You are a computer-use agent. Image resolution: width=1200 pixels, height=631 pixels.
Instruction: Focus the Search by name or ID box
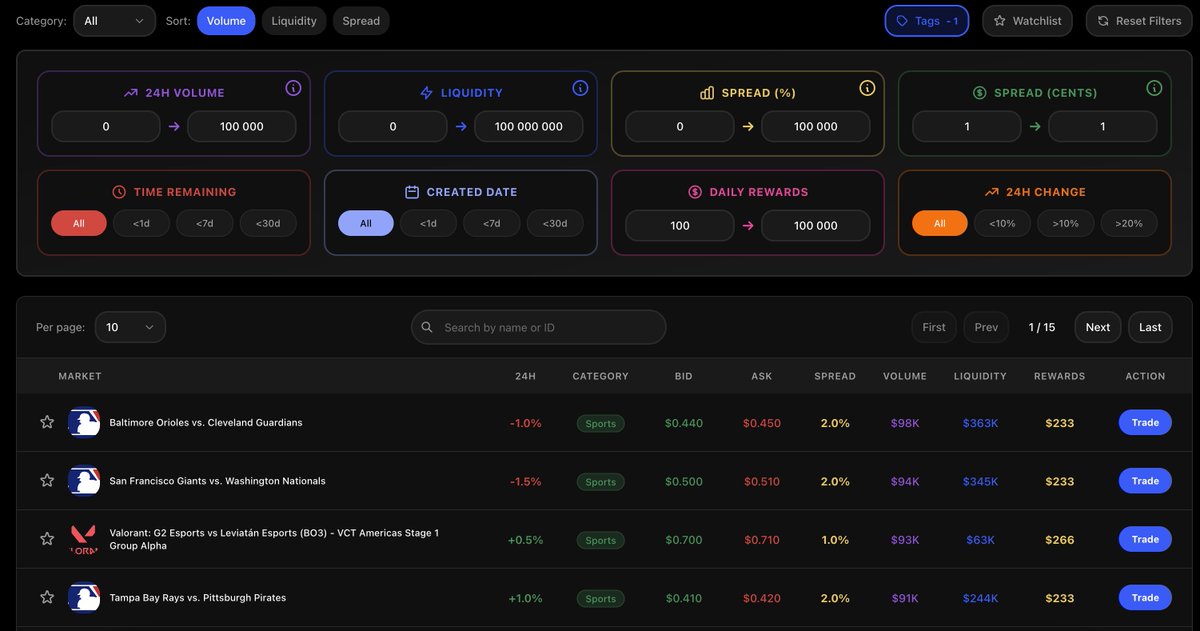click(539, 327)
